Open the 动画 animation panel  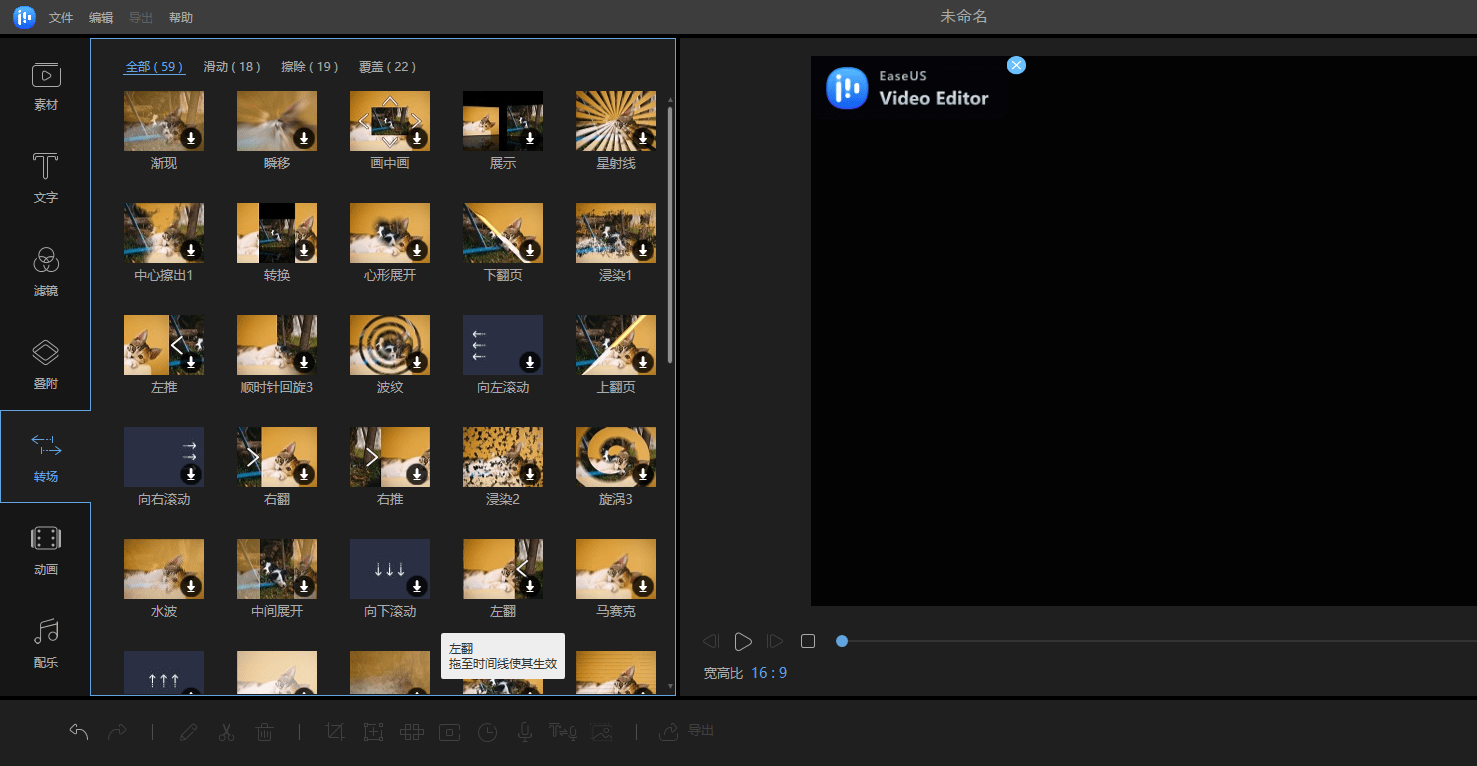pos(46,551)
